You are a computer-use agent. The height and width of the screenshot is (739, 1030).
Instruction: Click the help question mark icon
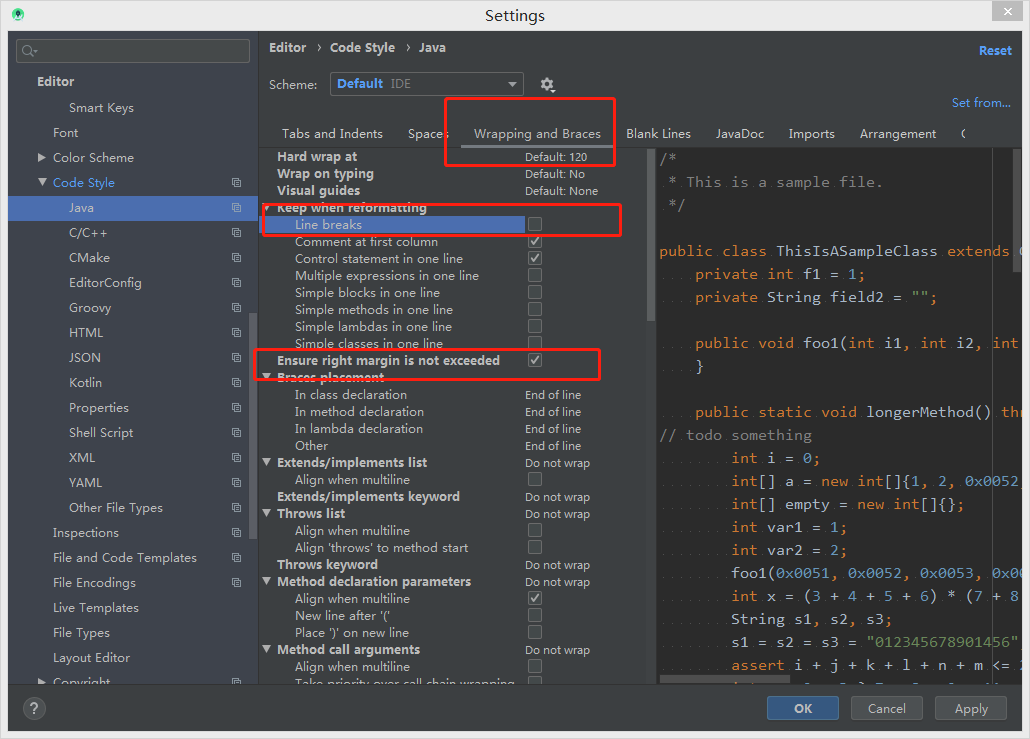coord(34,709)
